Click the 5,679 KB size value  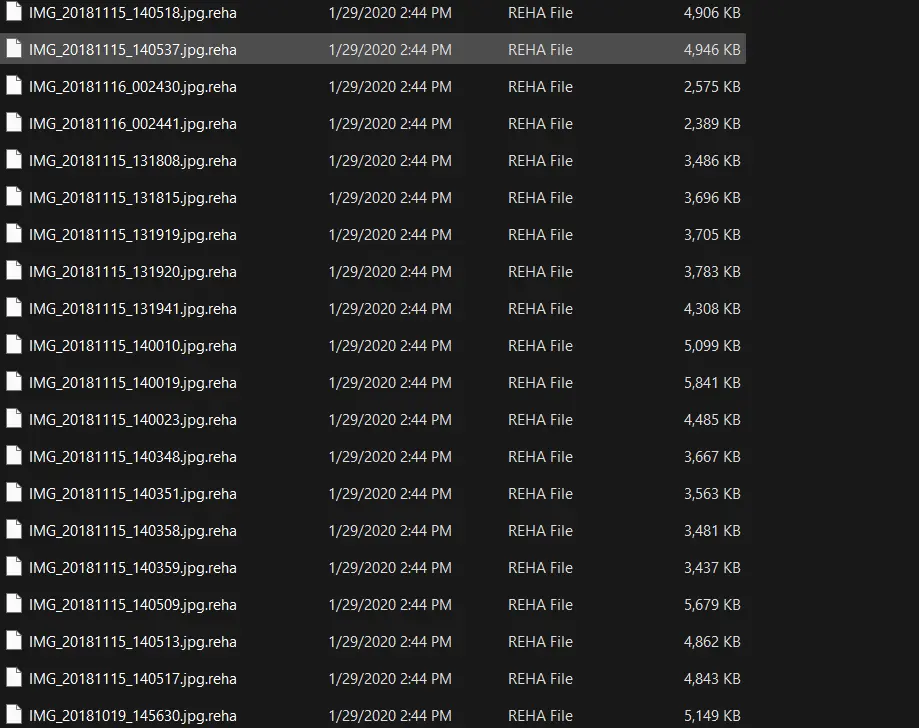tap(712, 604)
